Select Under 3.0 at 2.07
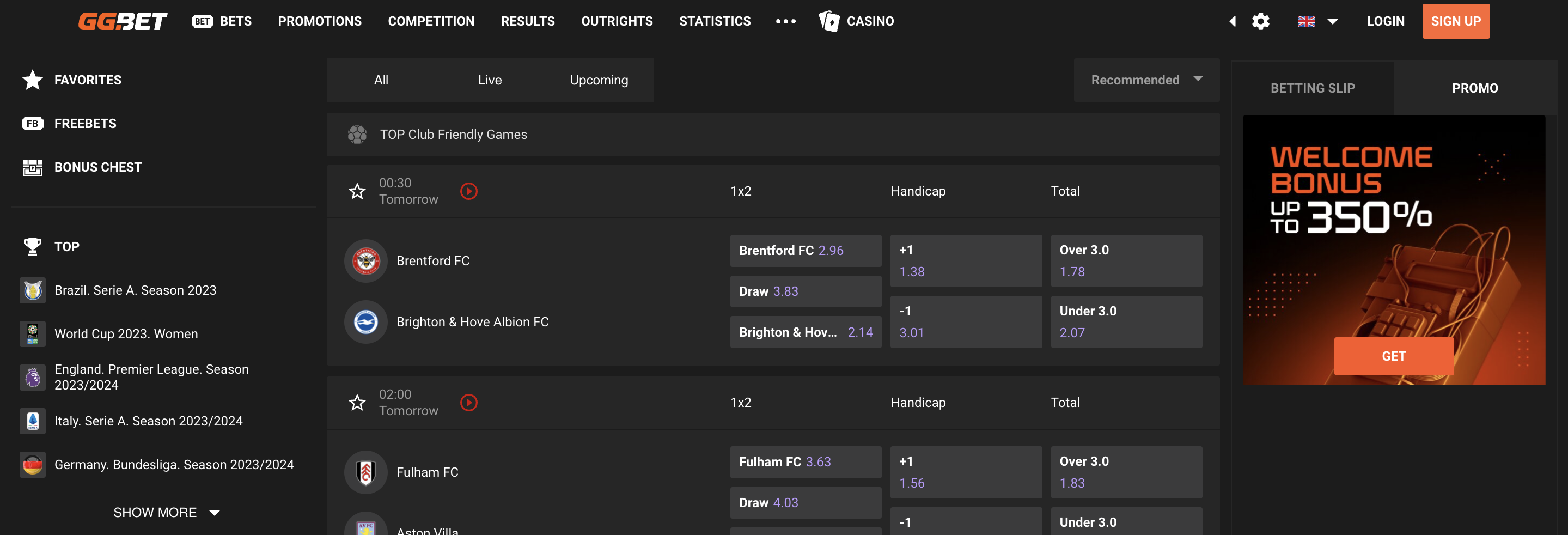The height and width of the screenshot is (535, 1568). (1126, 322)
